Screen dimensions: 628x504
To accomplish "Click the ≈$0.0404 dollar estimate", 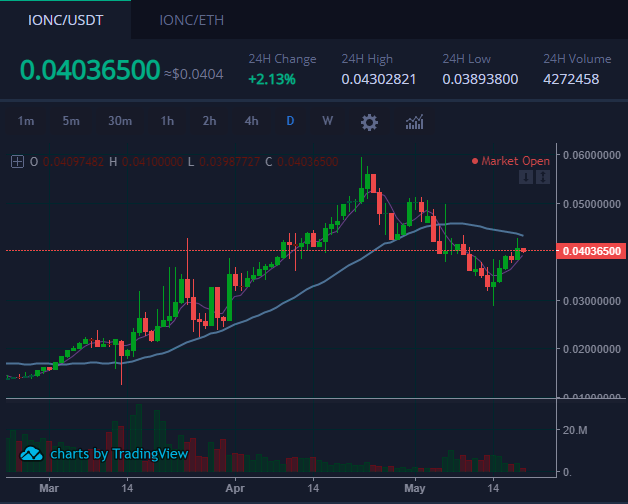I will pos(193,74).
